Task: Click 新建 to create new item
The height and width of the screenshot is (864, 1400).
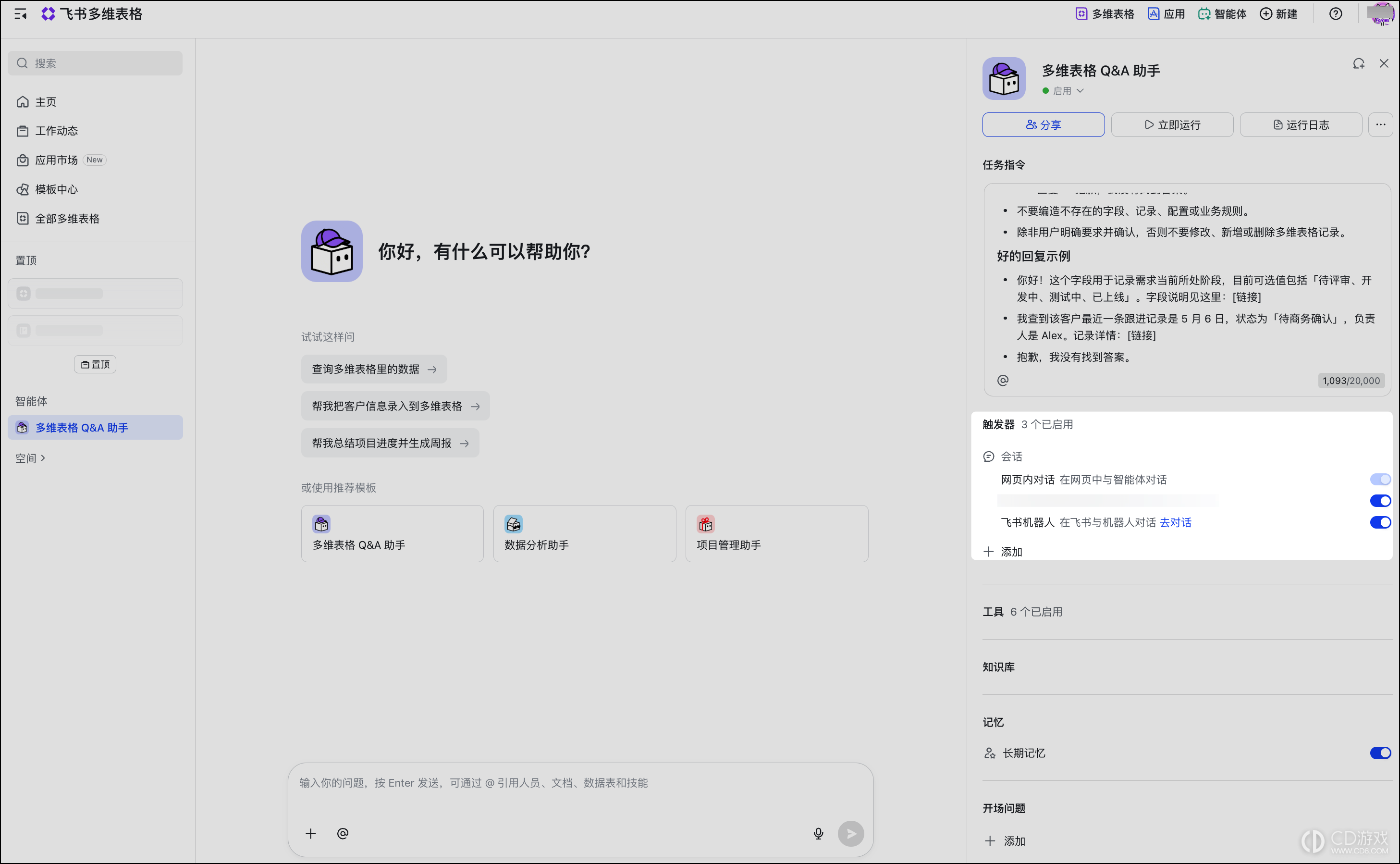Action: tap(1279, 14)
